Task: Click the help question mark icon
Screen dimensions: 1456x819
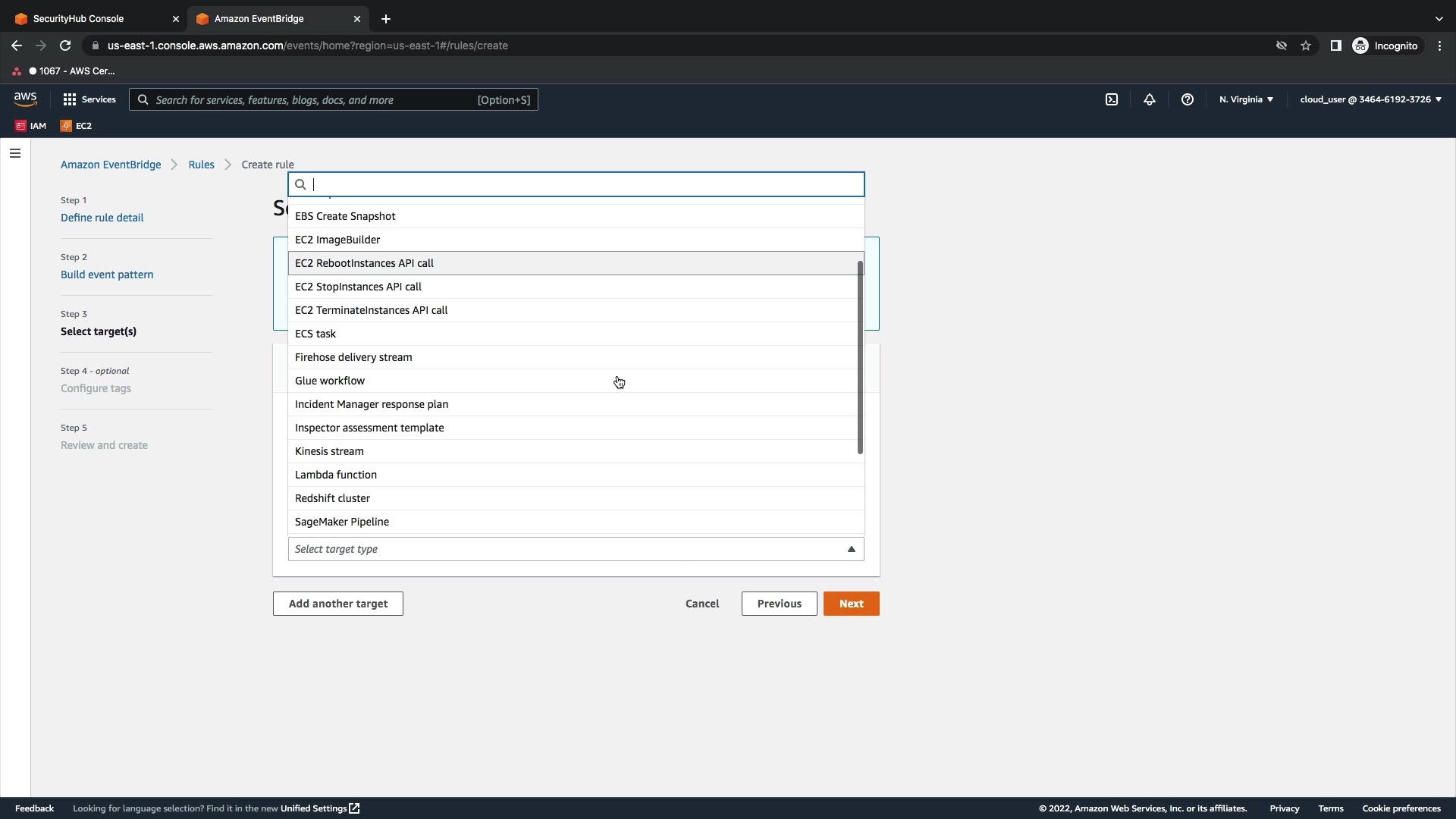Action: (1188, 99)
